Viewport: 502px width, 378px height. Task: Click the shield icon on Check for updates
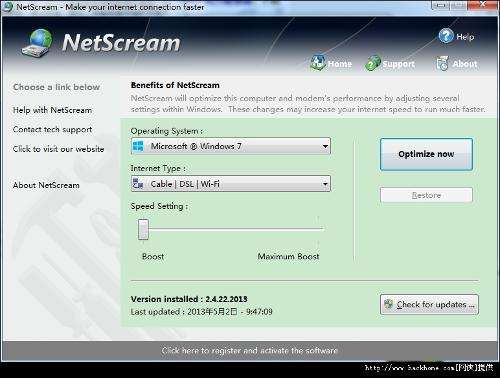point(388,304)
